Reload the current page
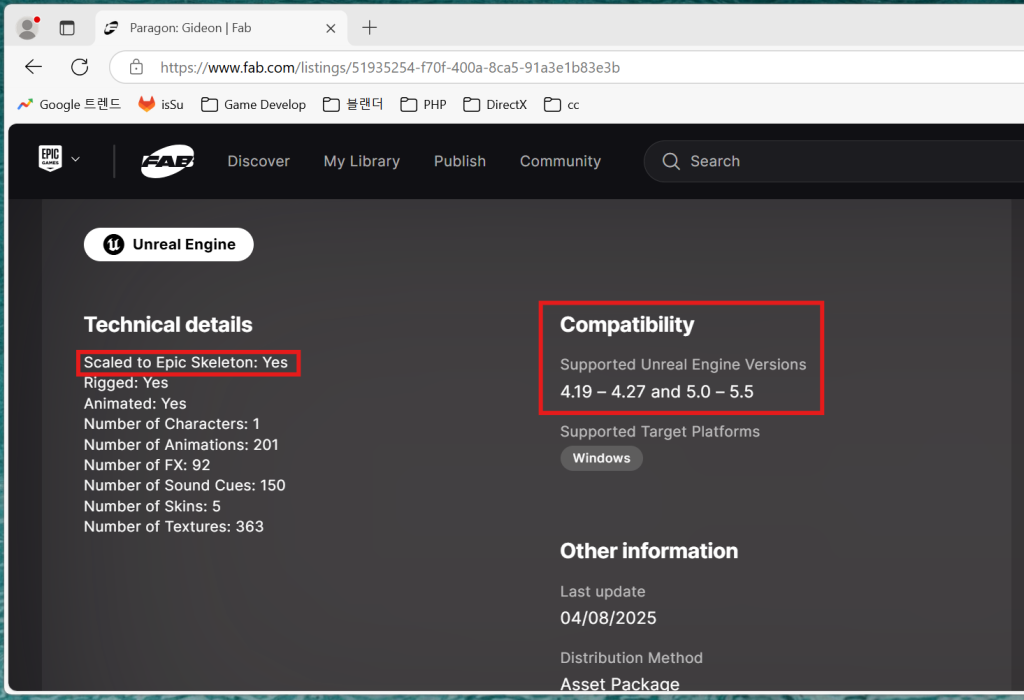The height and width of the screenshot is (700, 1024). pyautogui.click(x=80, y=67)
